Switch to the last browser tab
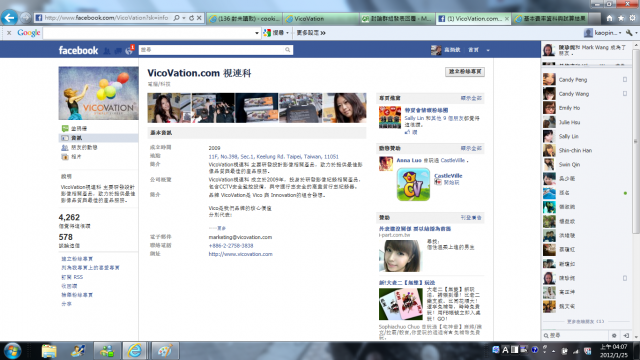The height and width of the screenshot is (360, 640). tap(551, 18)
